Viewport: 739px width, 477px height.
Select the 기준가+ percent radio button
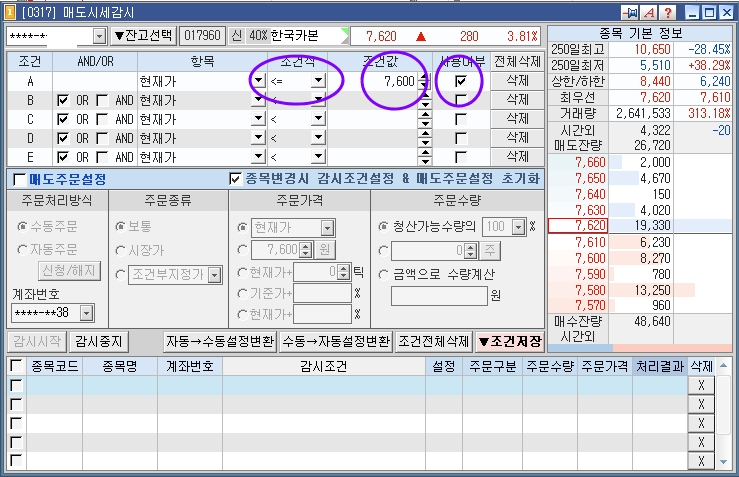(x=242, y=294)
